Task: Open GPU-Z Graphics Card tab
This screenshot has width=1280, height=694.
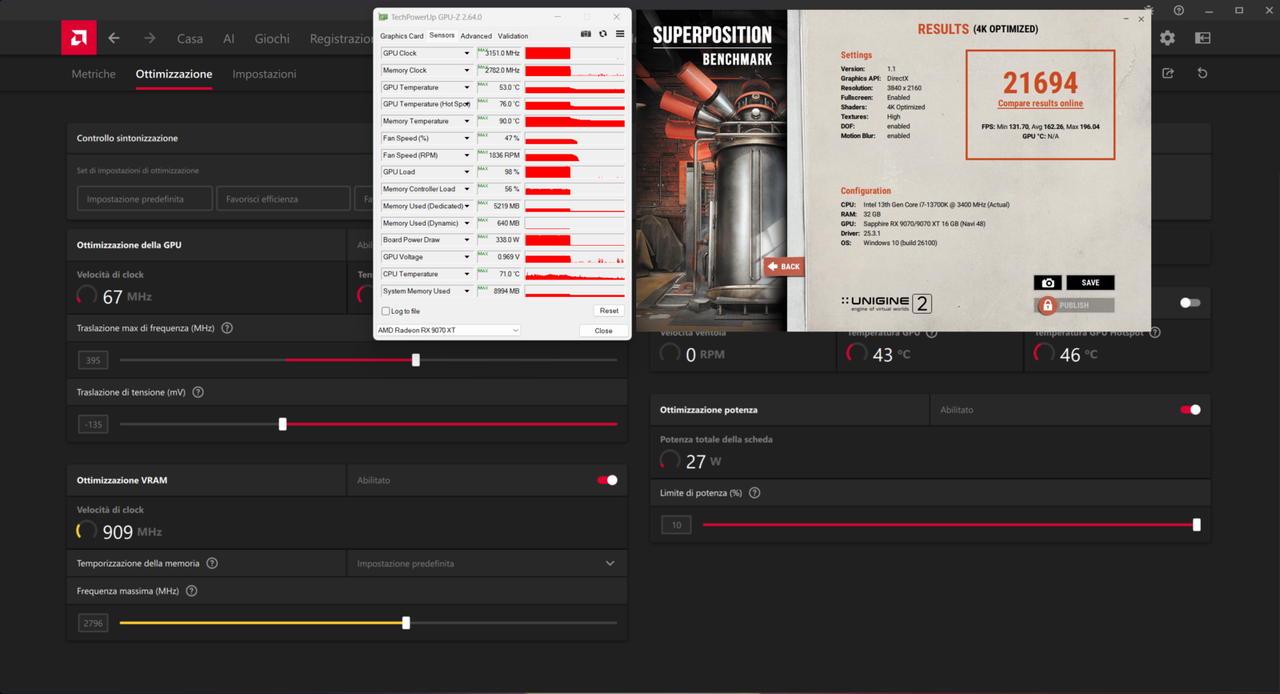Action: pyautogui.click(x=401, y=36)
